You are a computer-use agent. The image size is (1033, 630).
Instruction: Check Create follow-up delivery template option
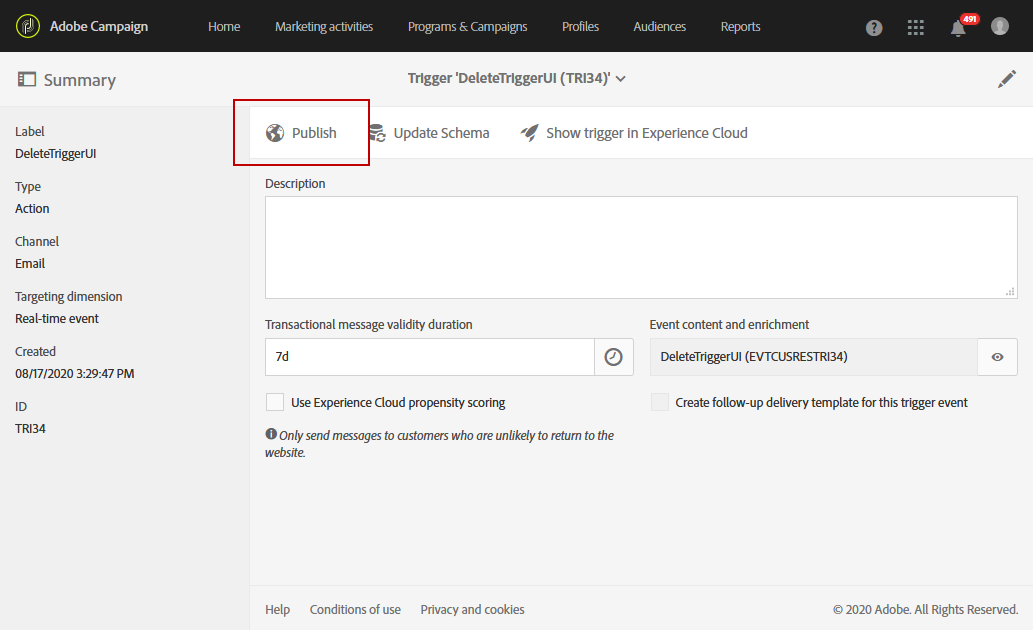pyautogui.click(x=659, y=402)
